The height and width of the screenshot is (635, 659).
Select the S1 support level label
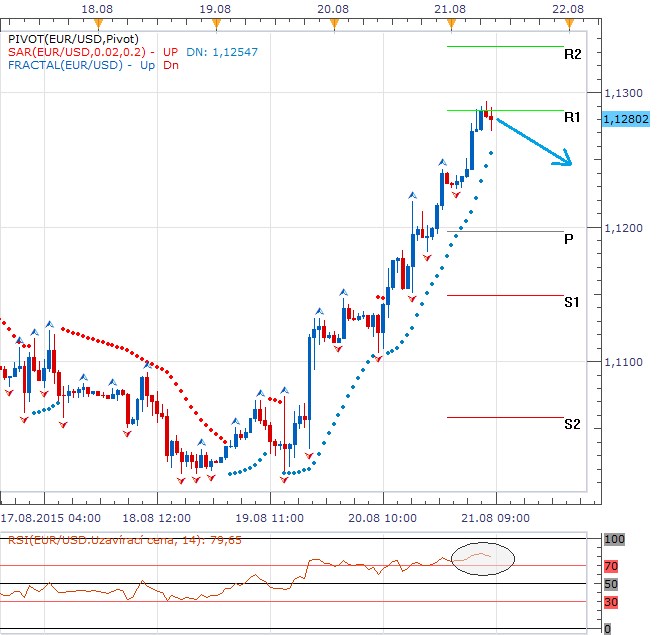pyautogui.click(x=572, y=301)
